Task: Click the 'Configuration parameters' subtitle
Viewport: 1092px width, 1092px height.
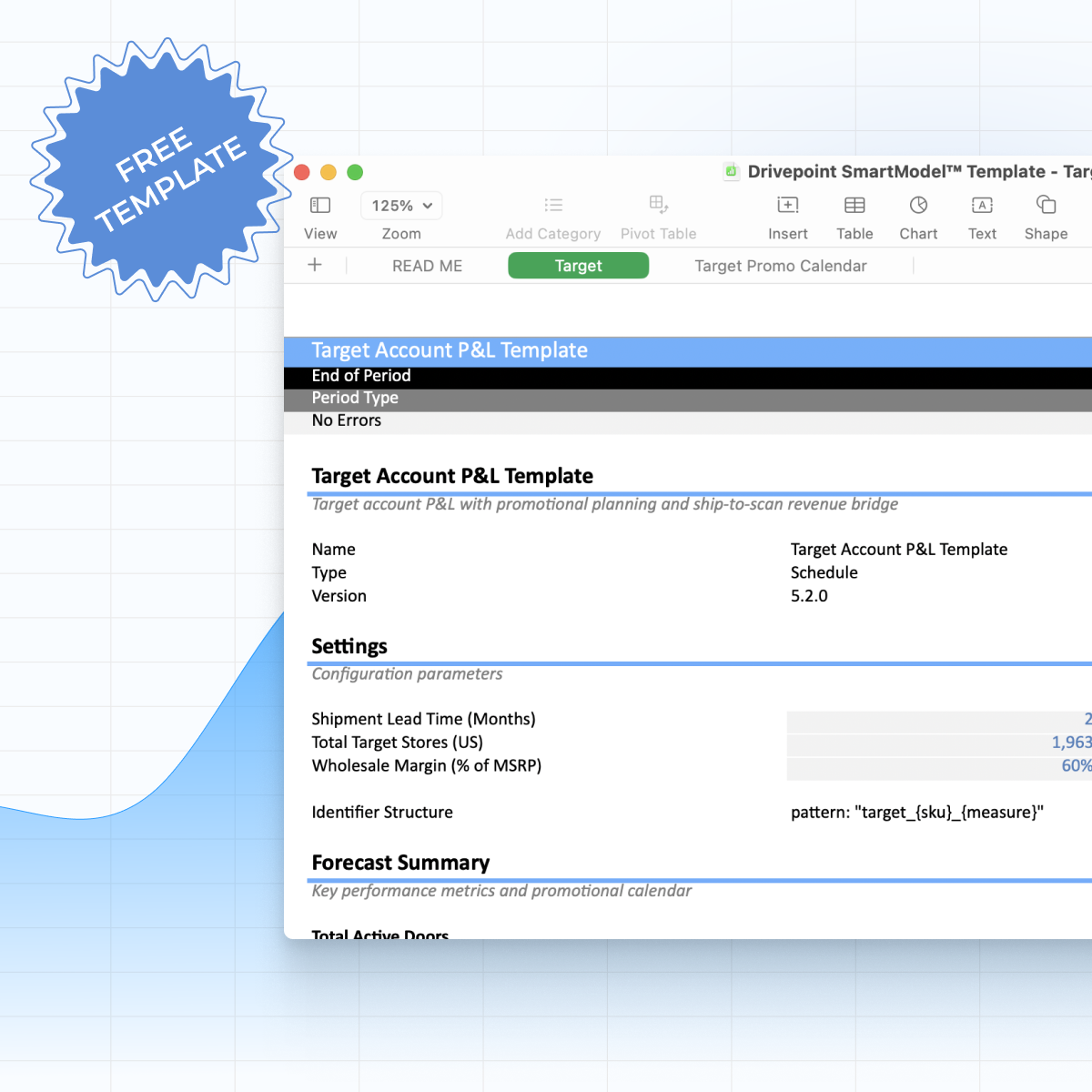Action: click(x=408, y=674)
